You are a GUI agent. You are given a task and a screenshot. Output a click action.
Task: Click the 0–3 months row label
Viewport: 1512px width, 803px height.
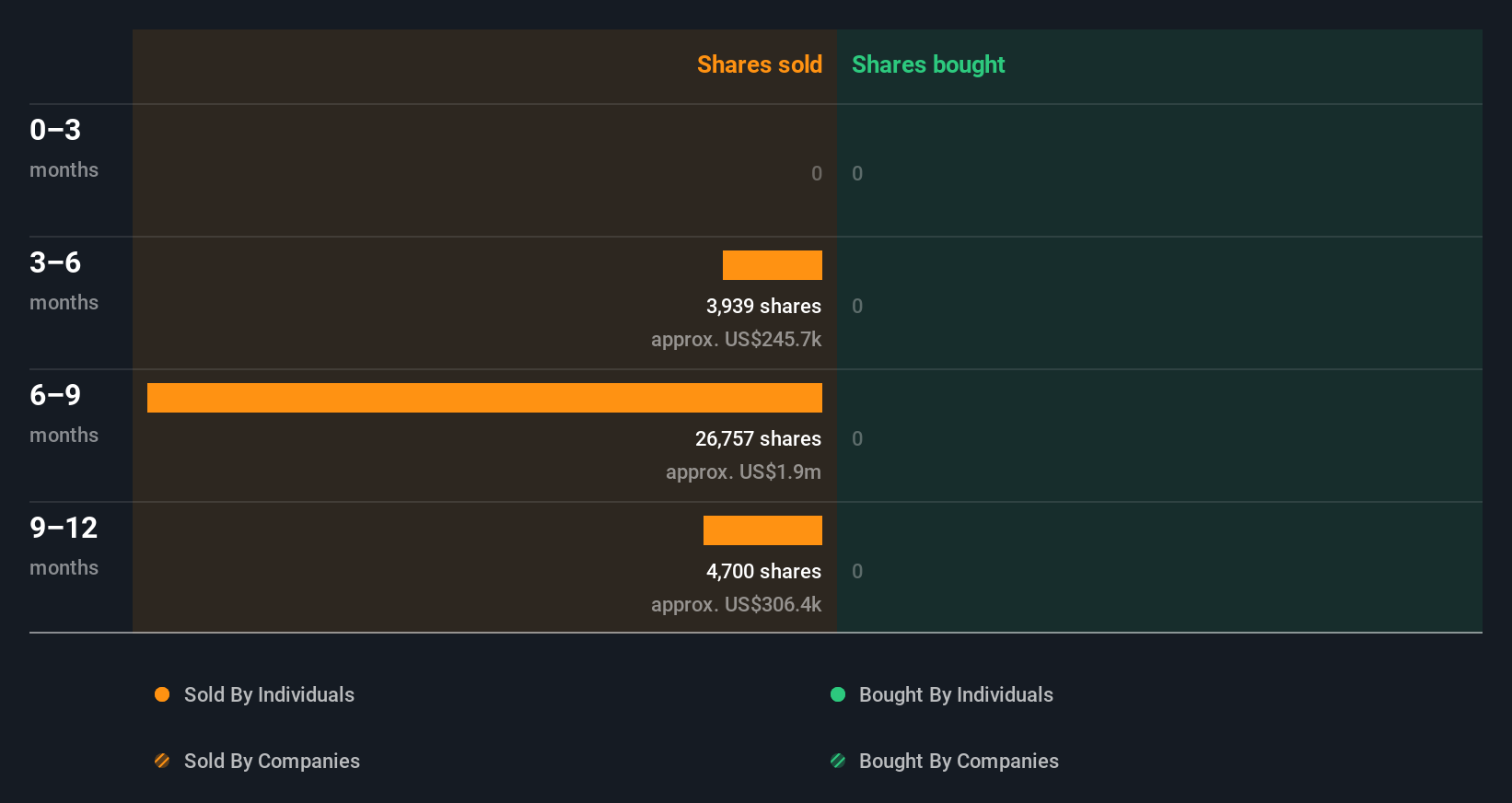(64, 148)
